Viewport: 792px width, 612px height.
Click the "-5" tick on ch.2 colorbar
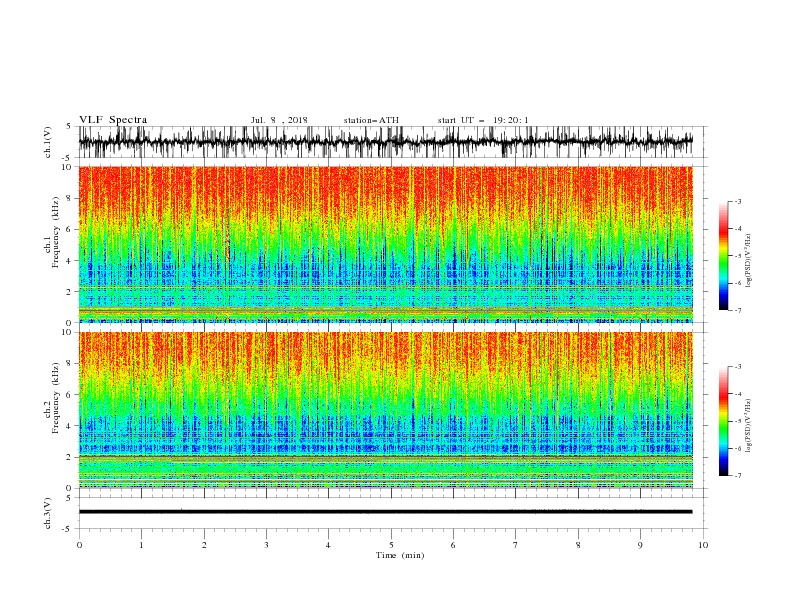(738, 421)
